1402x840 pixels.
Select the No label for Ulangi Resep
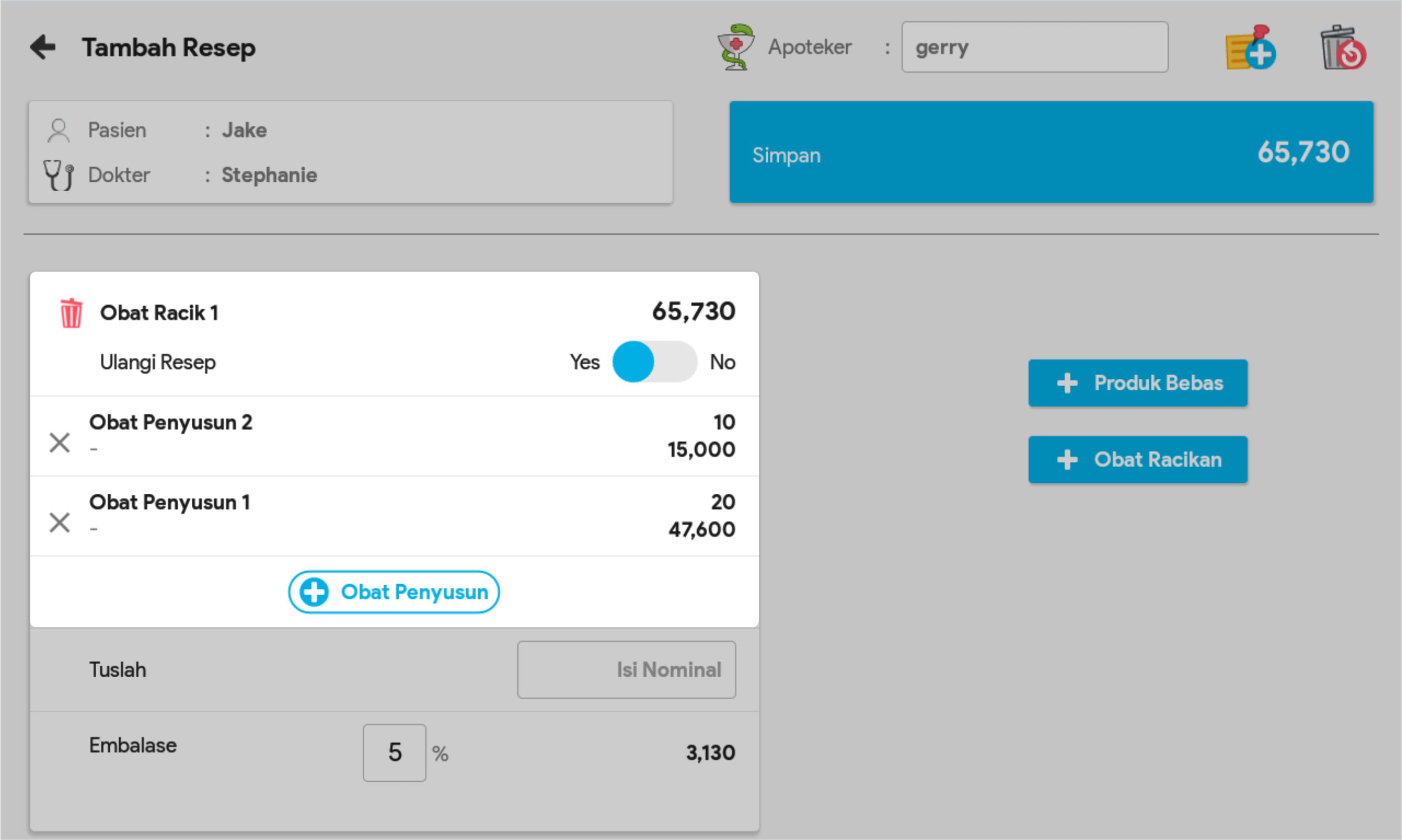[x=723, y=362]
